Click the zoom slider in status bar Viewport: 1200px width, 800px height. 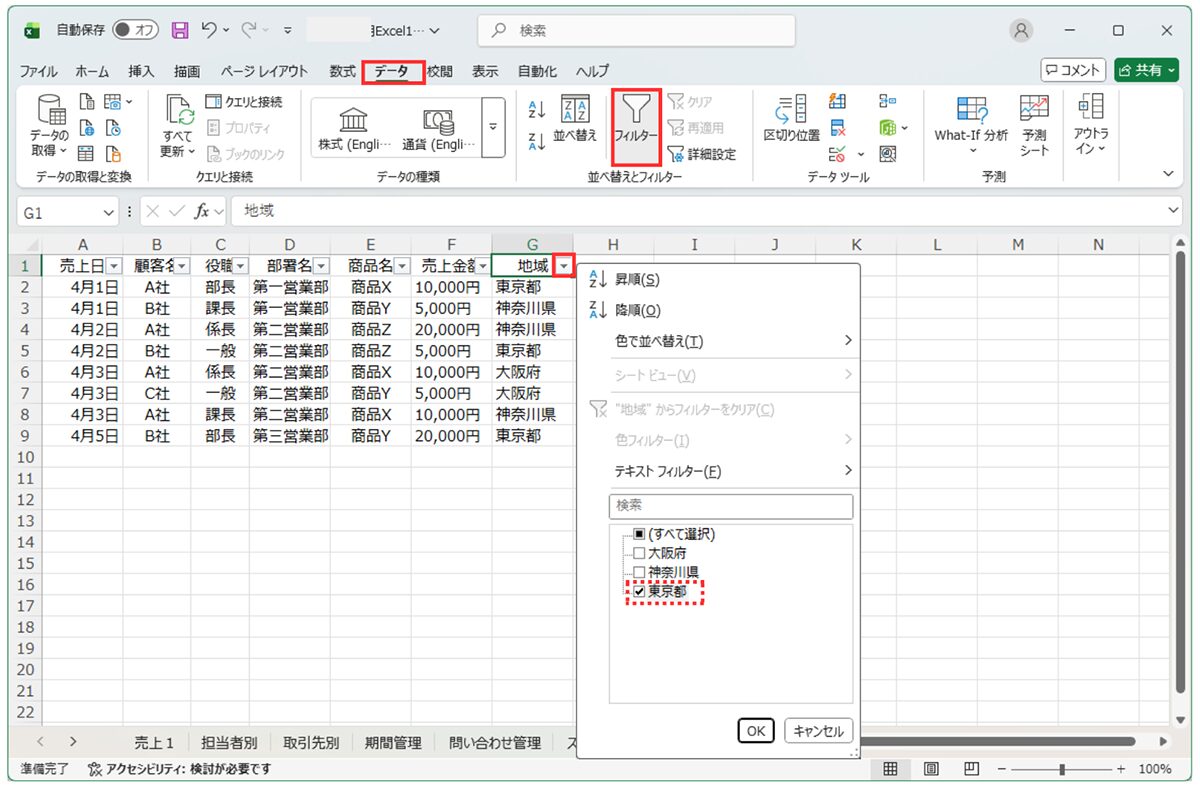point(1062,769)
